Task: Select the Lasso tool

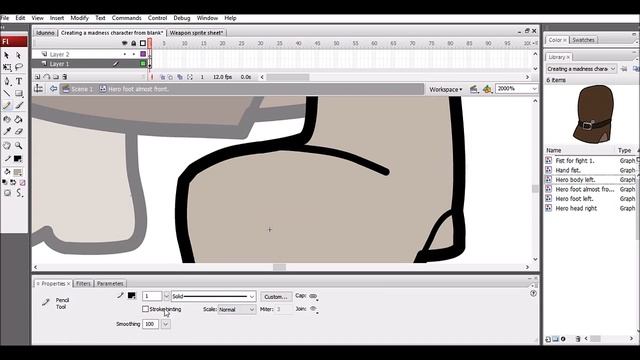Action: tap(18, 67)
